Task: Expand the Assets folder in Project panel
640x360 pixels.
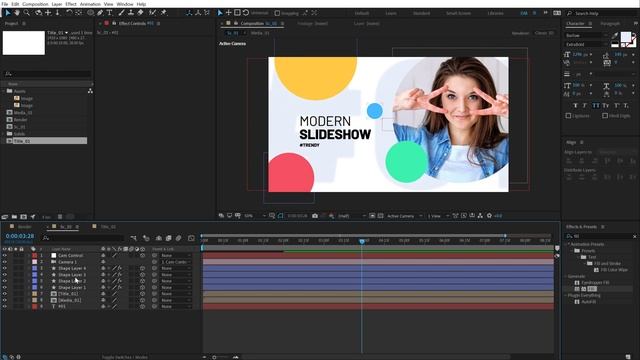Action: [4, 91]
